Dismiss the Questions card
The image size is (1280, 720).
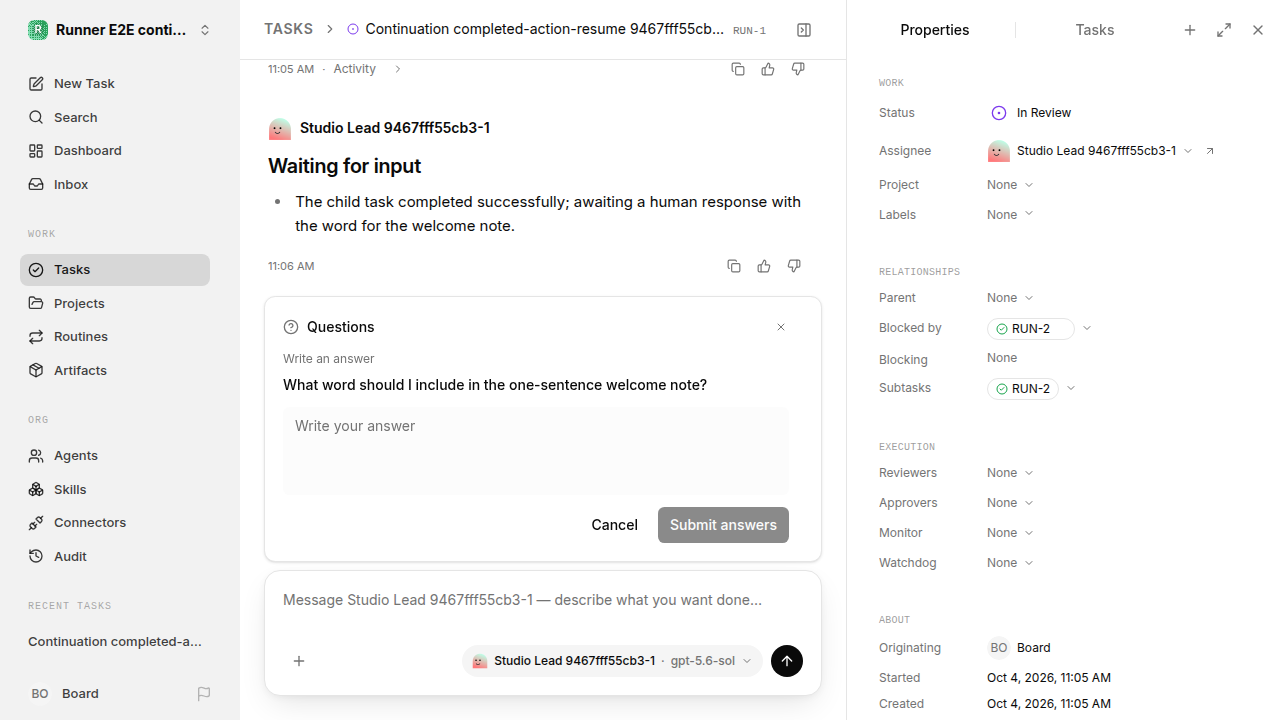[781, 327]
